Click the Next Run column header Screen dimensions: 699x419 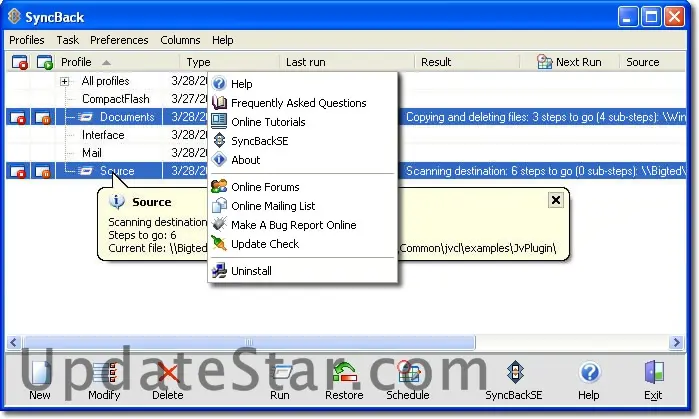(570, 62)
